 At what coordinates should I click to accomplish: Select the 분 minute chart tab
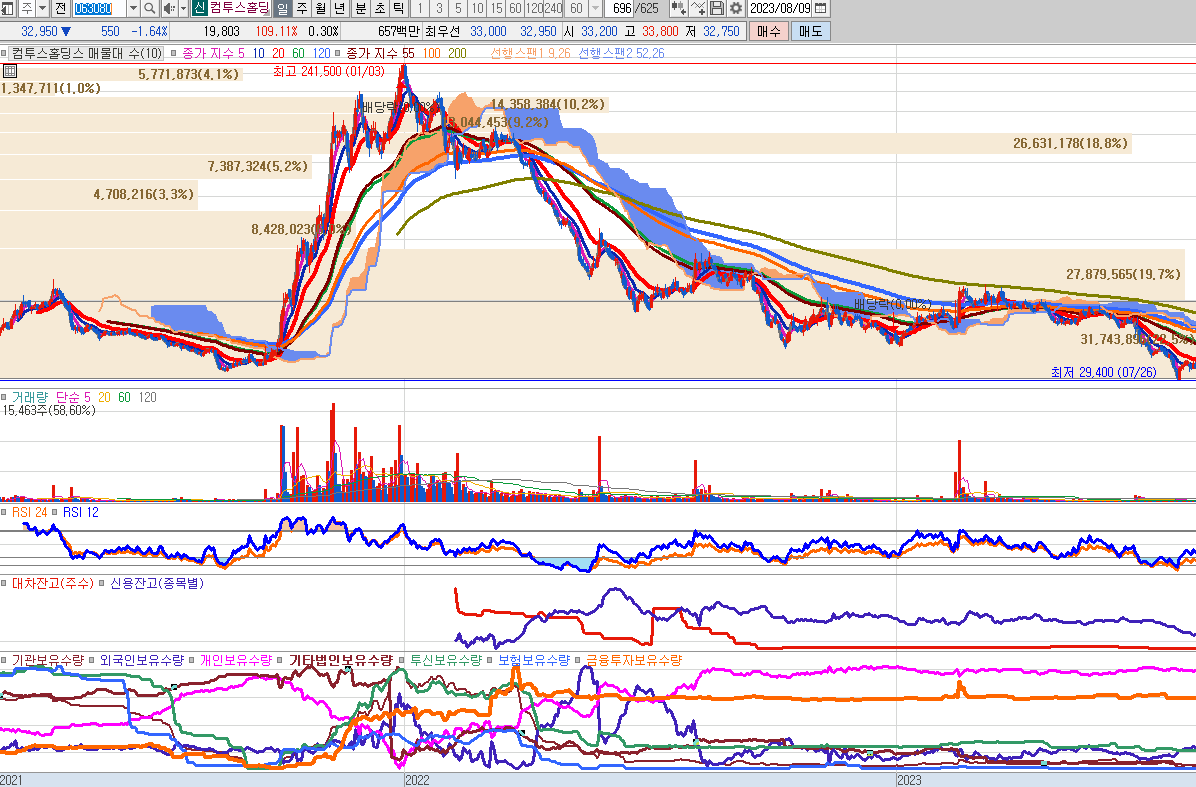pyautogui.click(x=361, y=8)
